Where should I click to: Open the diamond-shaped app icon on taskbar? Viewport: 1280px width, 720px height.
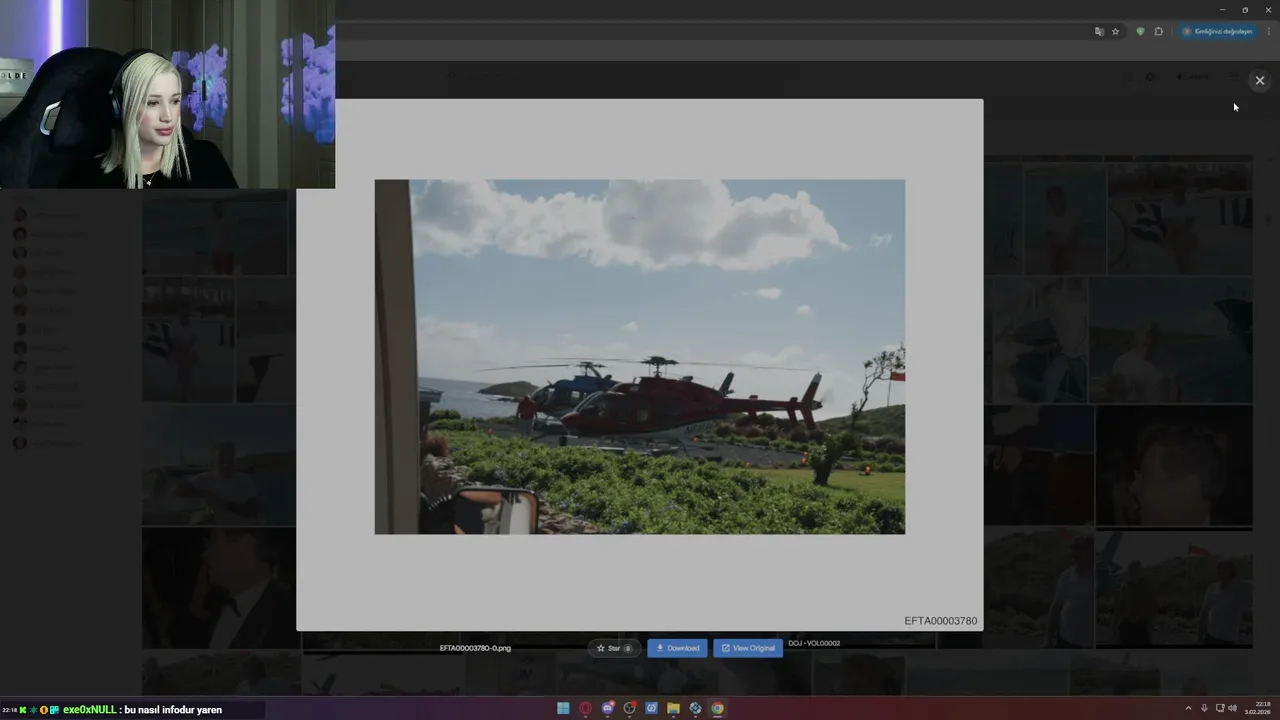click(695, 708)
